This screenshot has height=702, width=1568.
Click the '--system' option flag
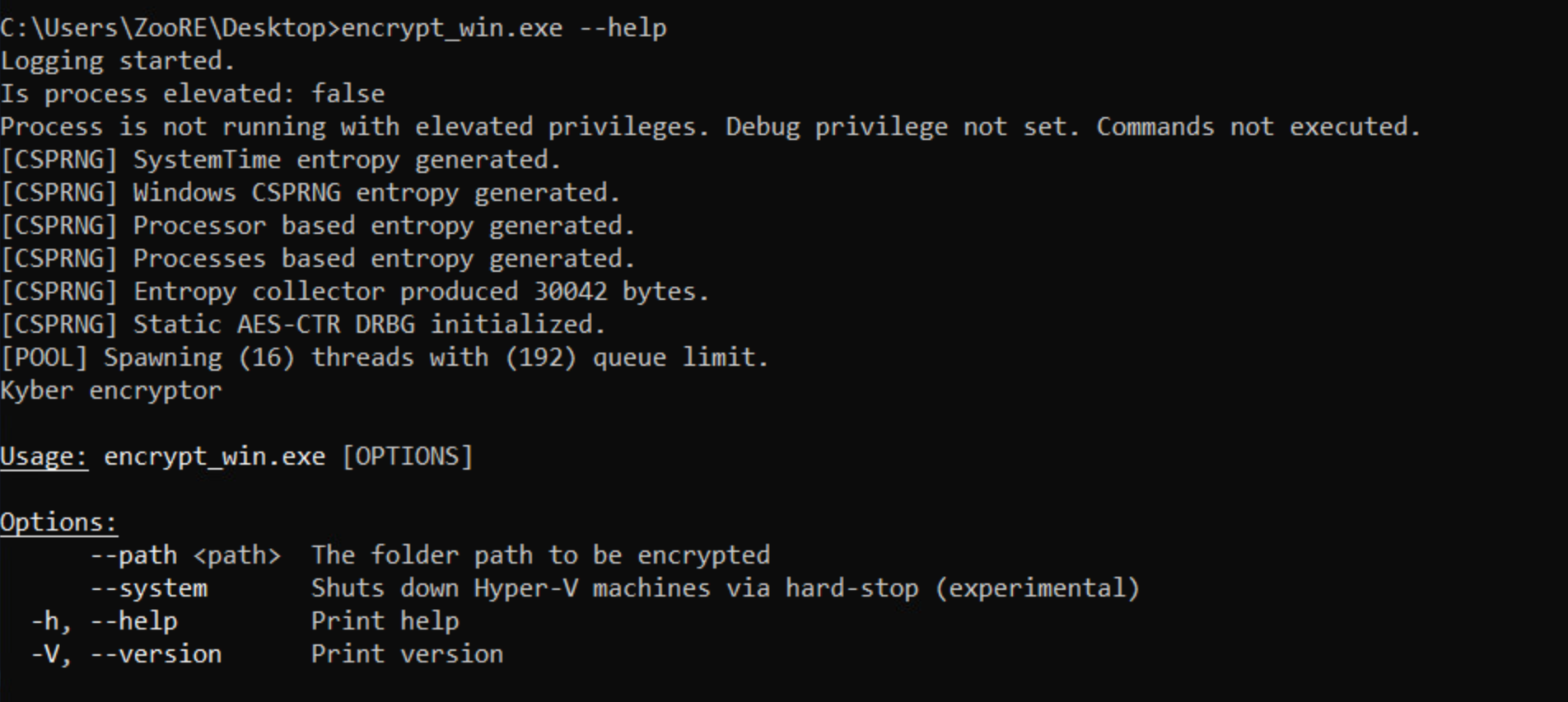click(148, 588)
